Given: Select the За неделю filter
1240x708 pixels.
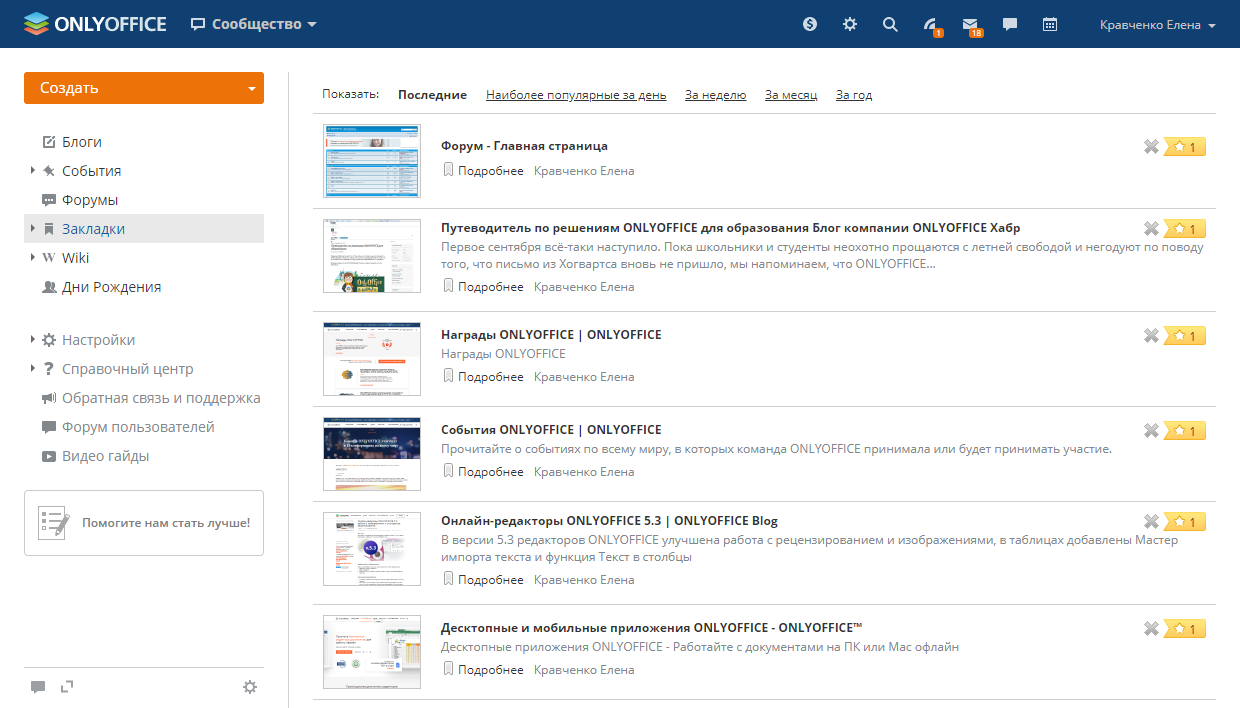Looking at the screenshot, I should click(715, 95).
